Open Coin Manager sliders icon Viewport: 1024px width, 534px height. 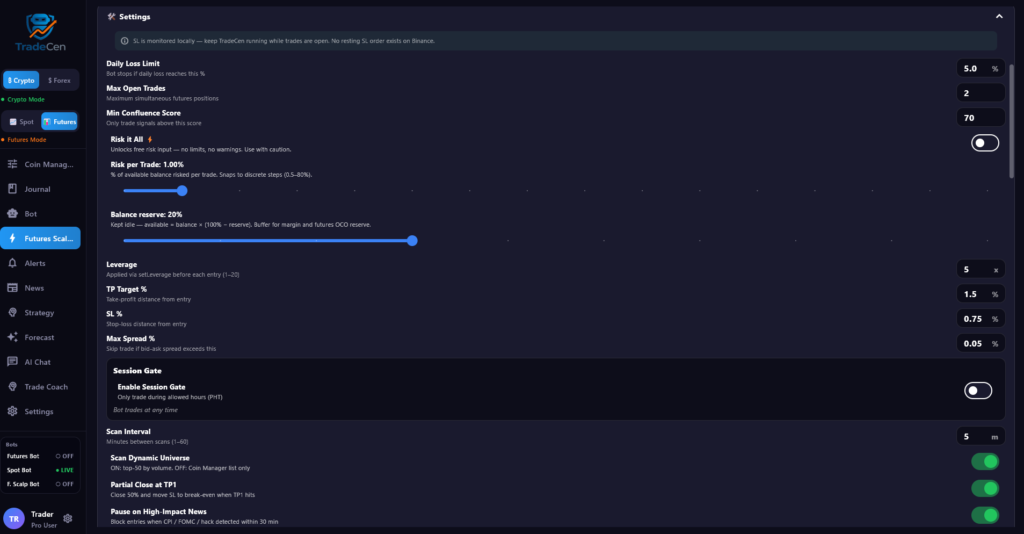(12, 164)
